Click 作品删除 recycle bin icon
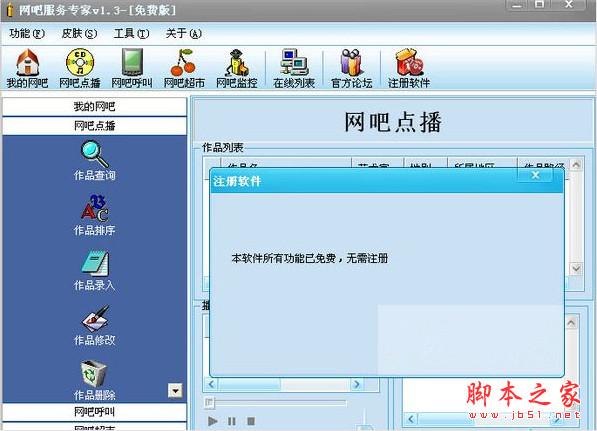The width and height of the screenshot is (597, 431). pos(94,380)
